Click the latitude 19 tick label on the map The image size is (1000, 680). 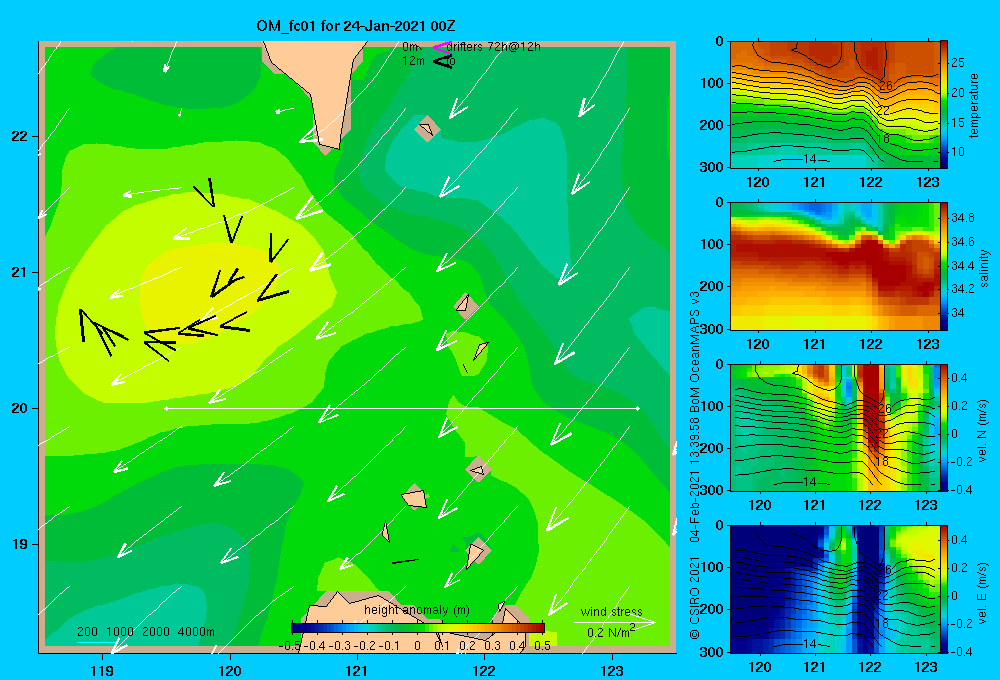click(x=20, y=544)
